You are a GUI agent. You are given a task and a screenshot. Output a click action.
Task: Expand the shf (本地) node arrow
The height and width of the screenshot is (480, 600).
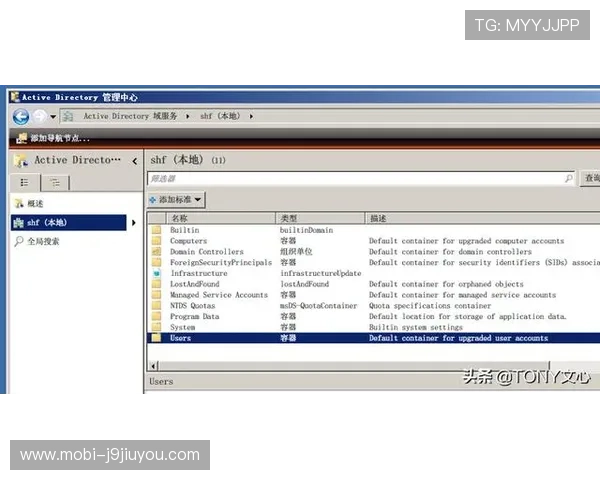pos(134,222)
